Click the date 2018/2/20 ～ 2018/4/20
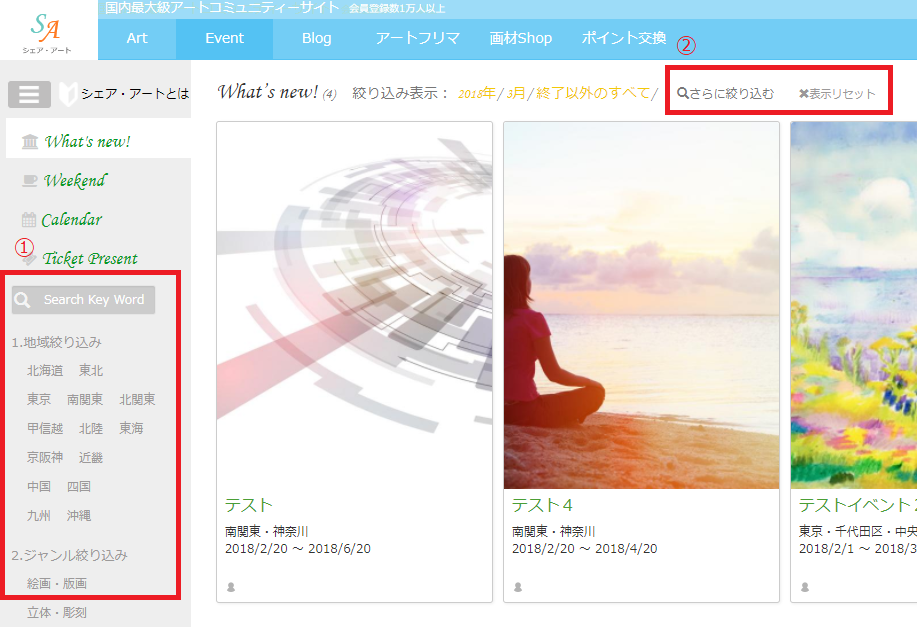 584,549
